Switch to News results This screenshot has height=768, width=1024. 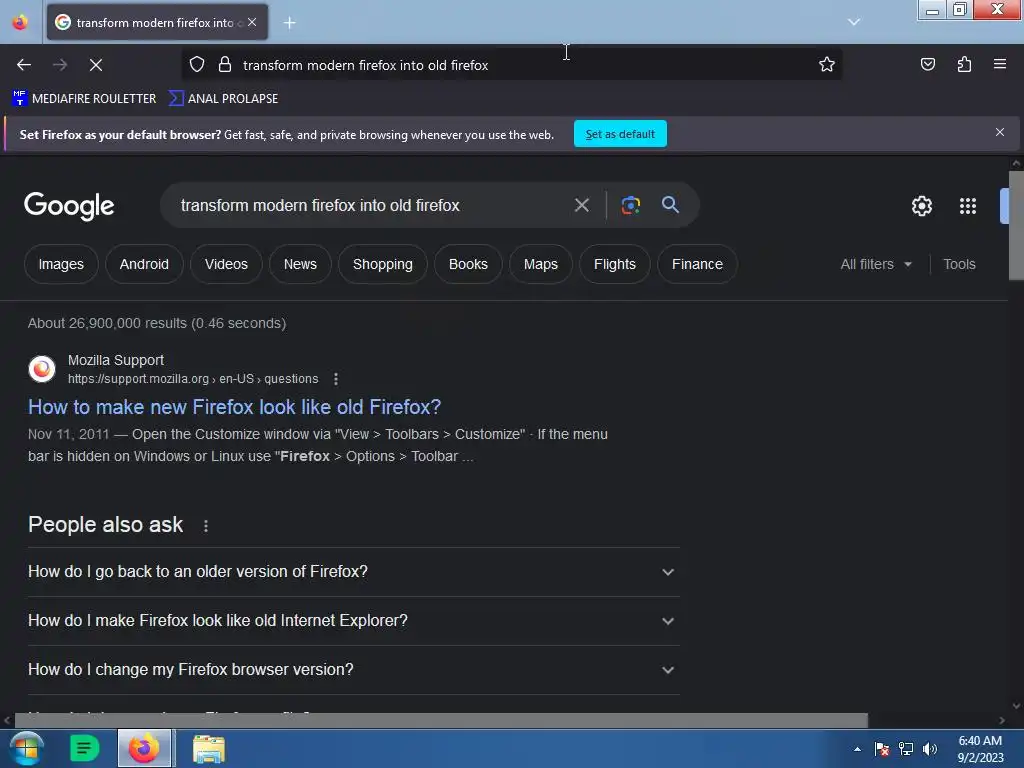300,264
